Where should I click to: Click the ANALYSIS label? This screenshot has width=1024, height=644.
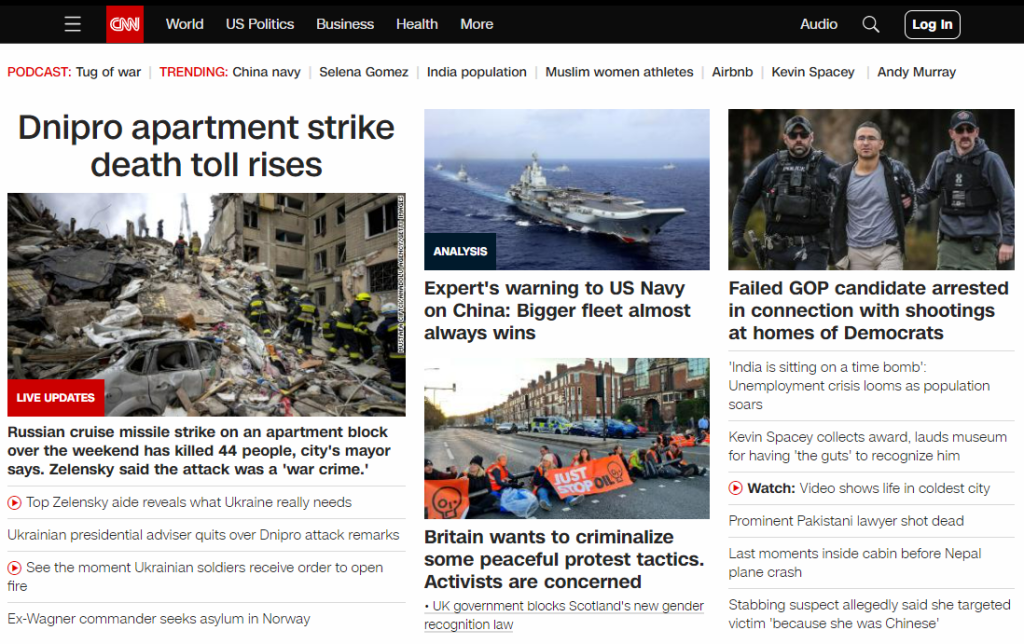[x=460, y=251]
